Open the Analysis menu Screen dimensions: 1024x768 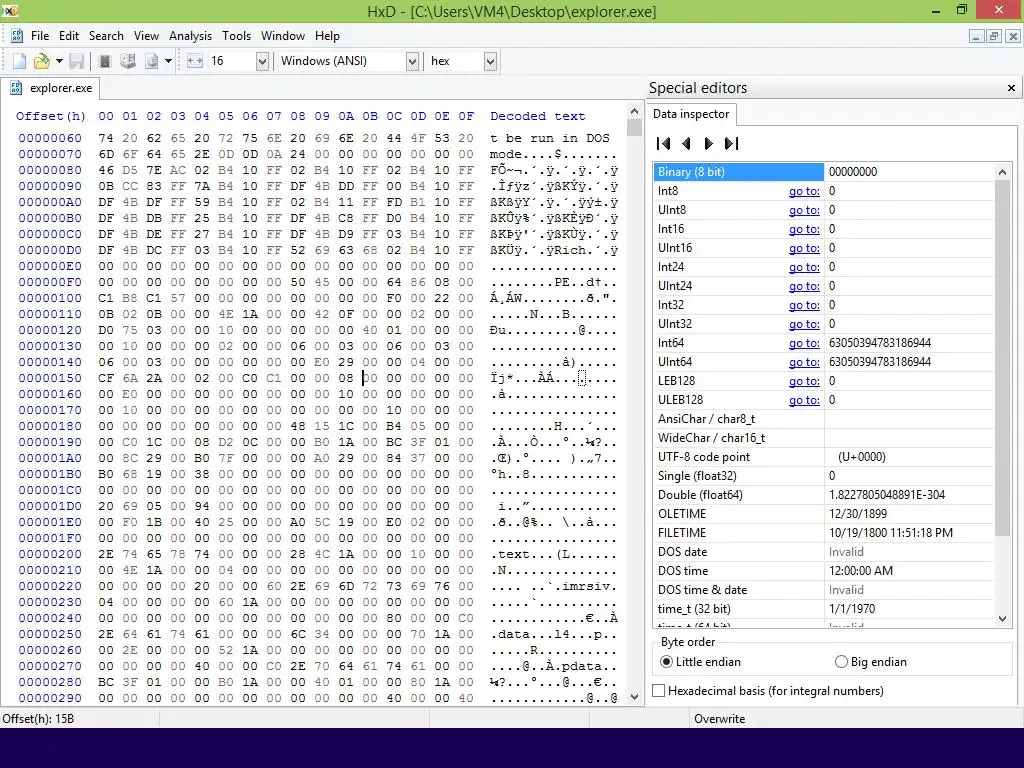(190, 36)
